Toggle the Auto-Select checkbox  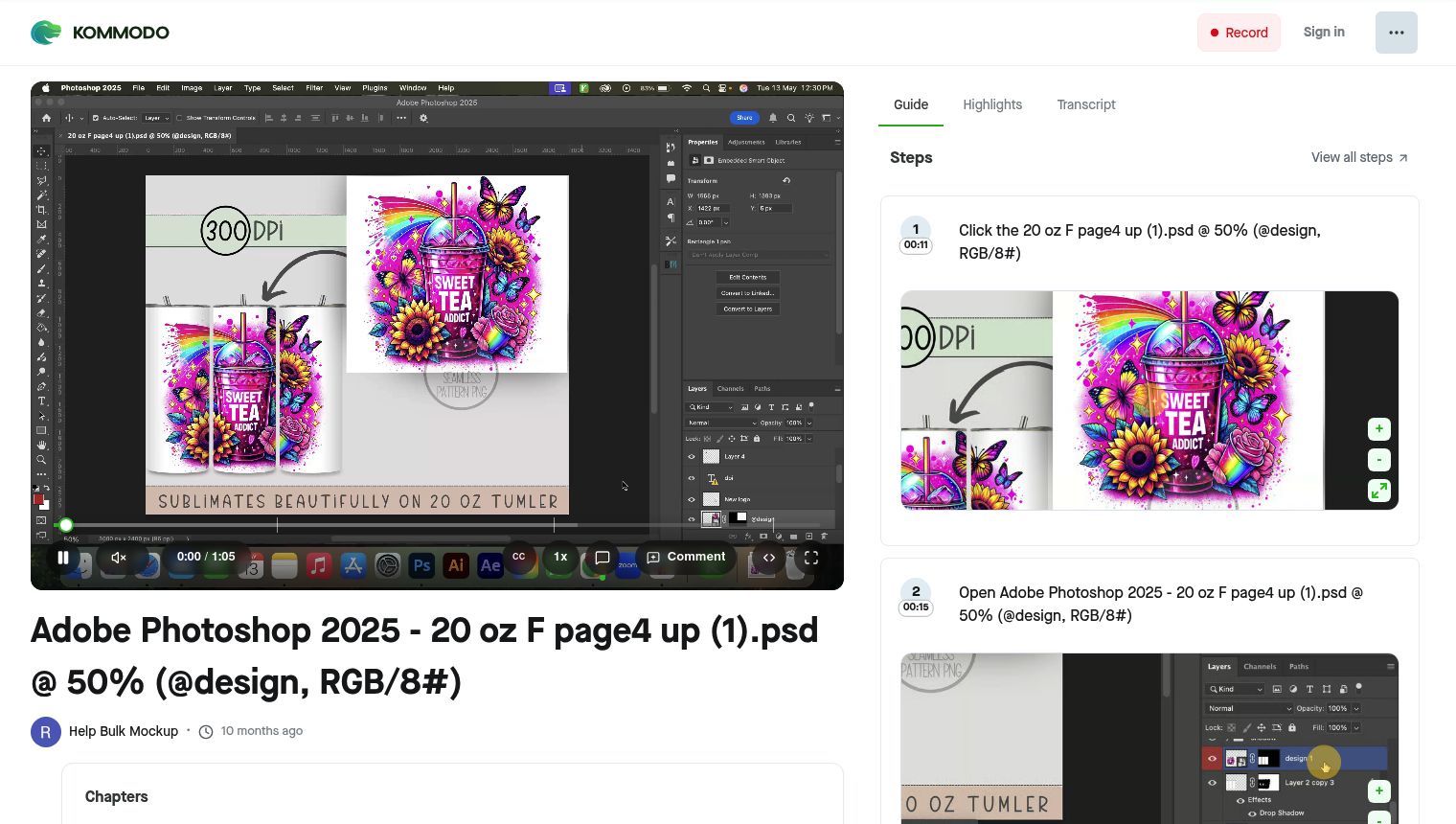[95, 118]
